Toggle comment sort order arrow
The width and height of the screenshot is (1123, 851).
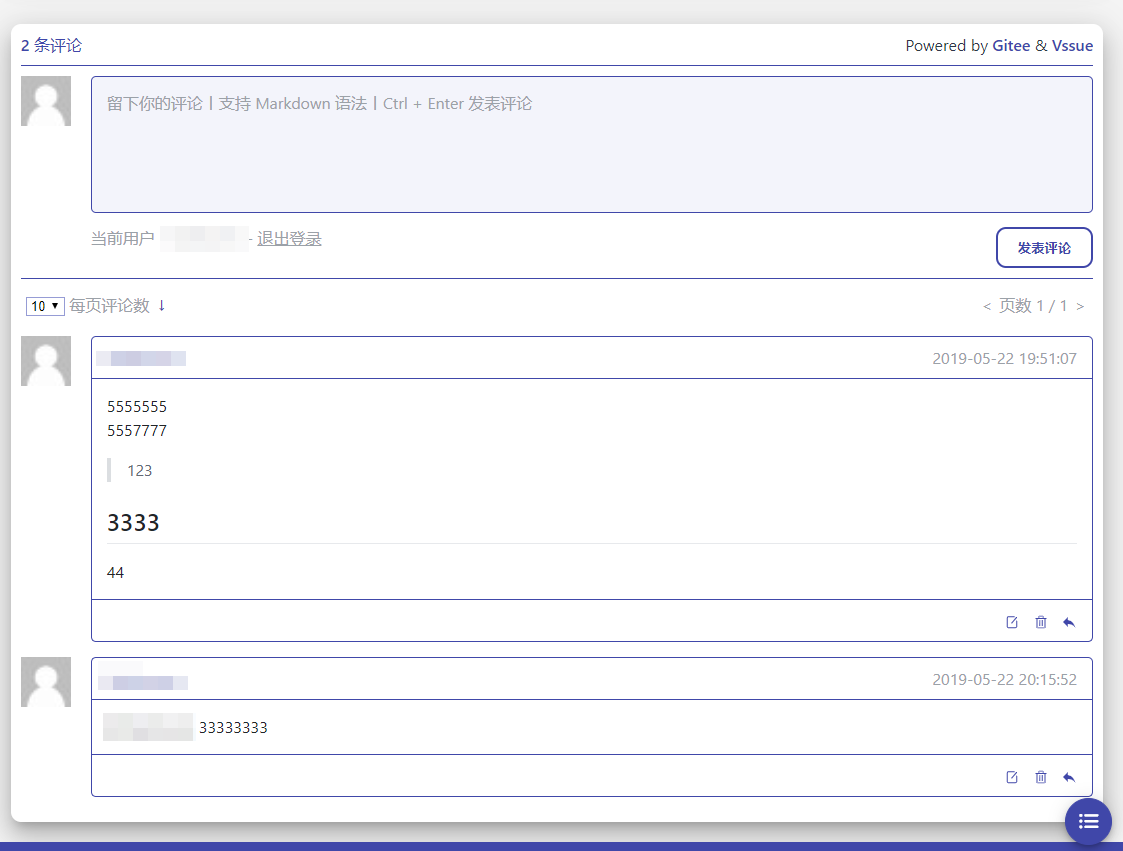coord(162,305)
